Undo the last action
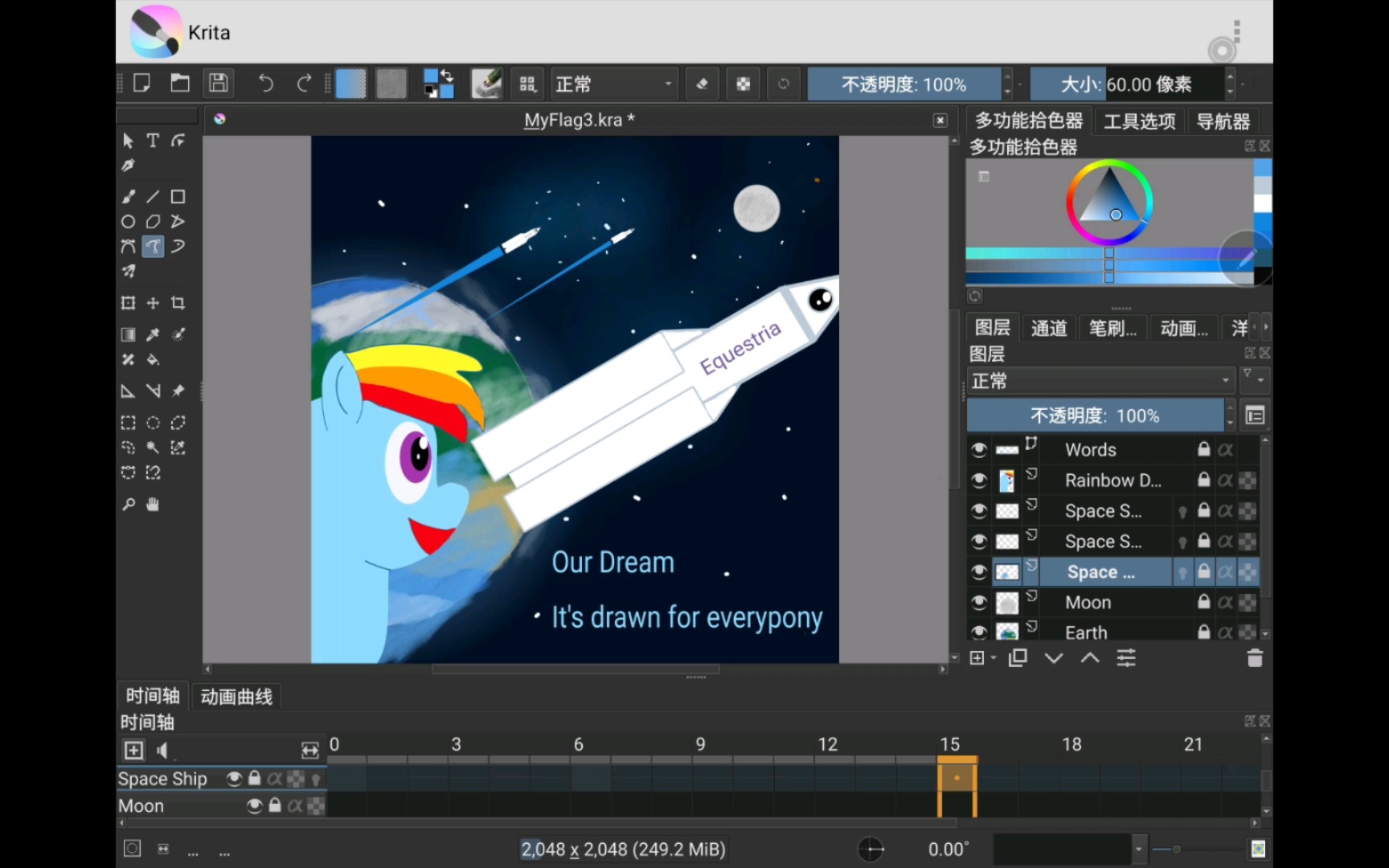The height and width of the screenshot is (868, 1389). tap(265, 84)
